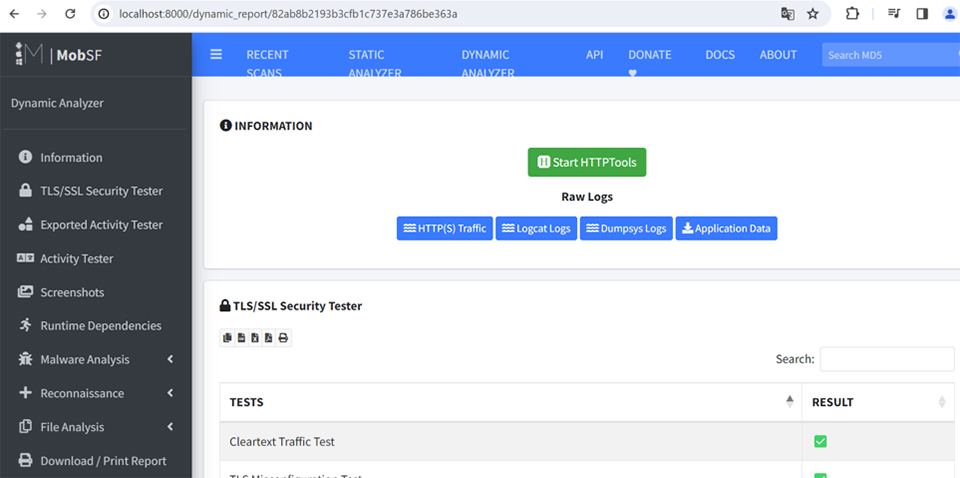Click the translate page icon

tap(788, 14)
